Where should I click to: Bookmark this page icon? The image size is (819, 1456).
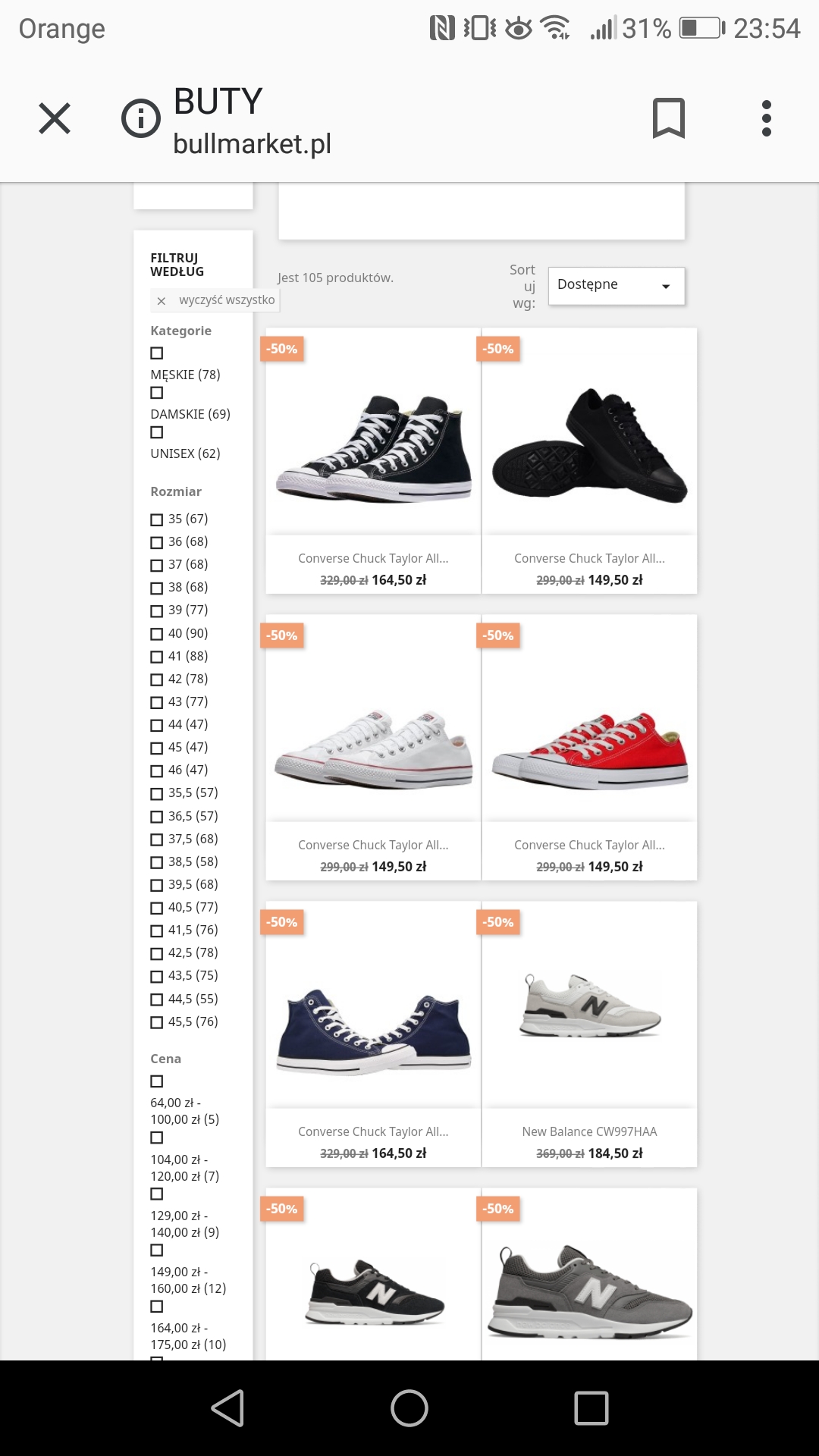point(668,118)
